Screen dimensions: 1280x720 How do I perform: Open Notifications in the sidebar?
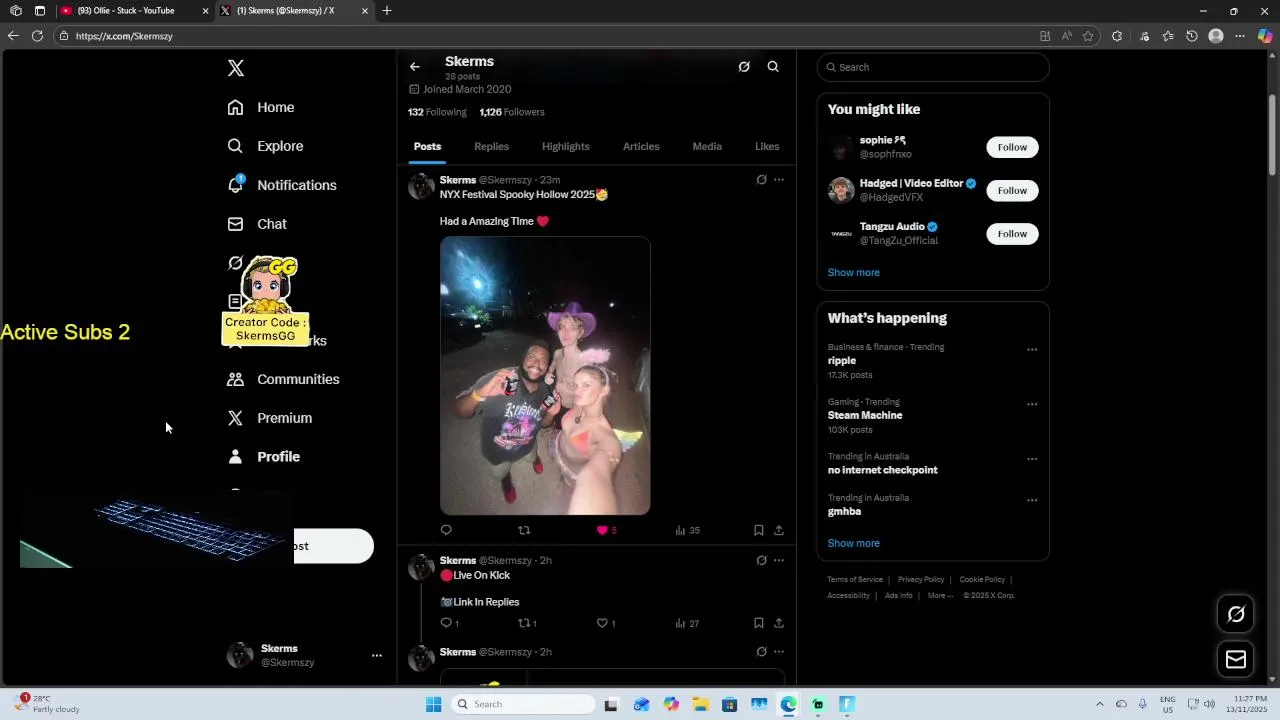tap(282, 185)
